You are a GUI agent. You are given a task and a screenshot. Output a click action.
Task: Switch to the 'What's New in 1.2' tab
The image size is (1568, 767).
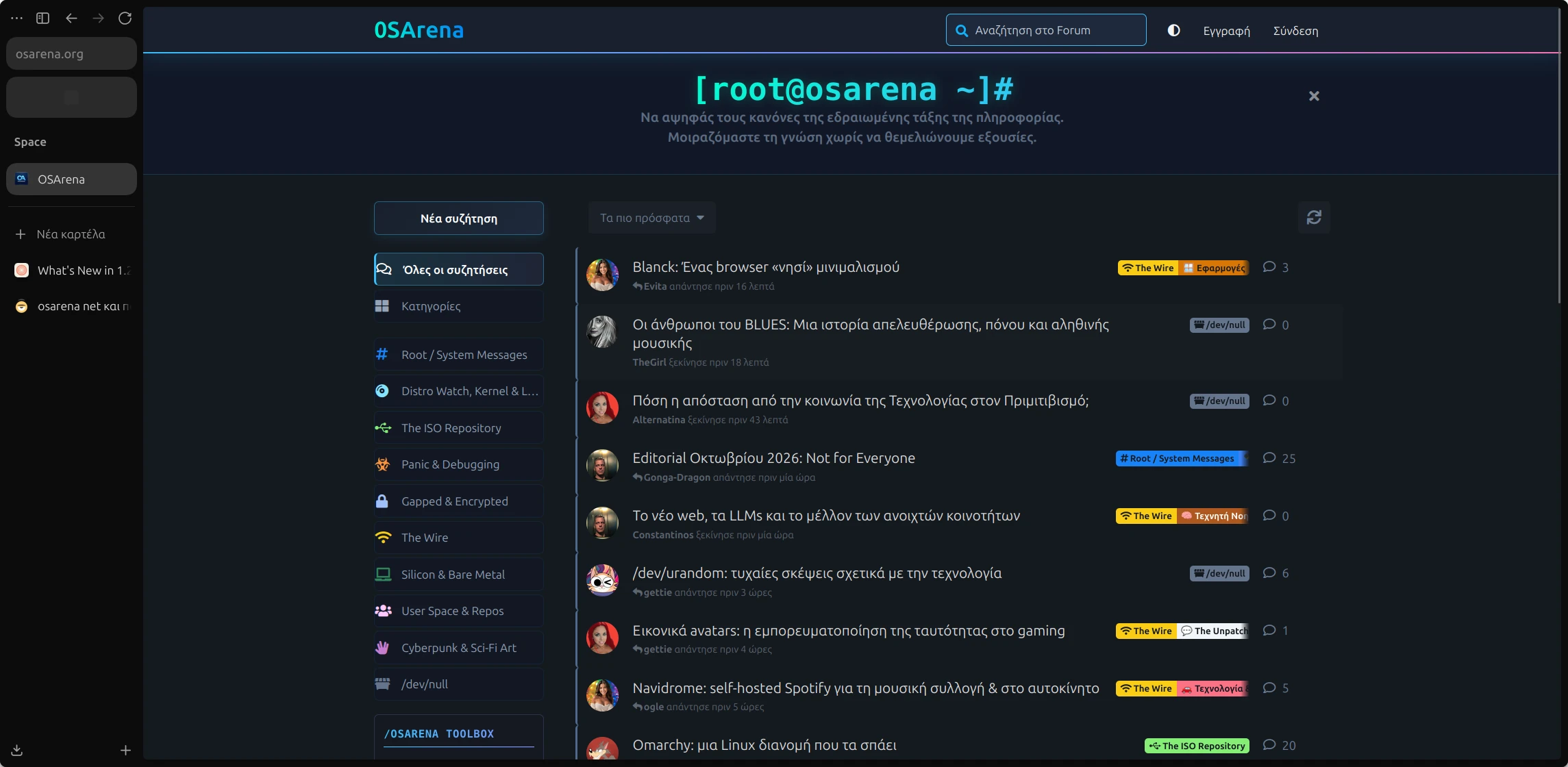pyautogui.click(x=71, y=271)
